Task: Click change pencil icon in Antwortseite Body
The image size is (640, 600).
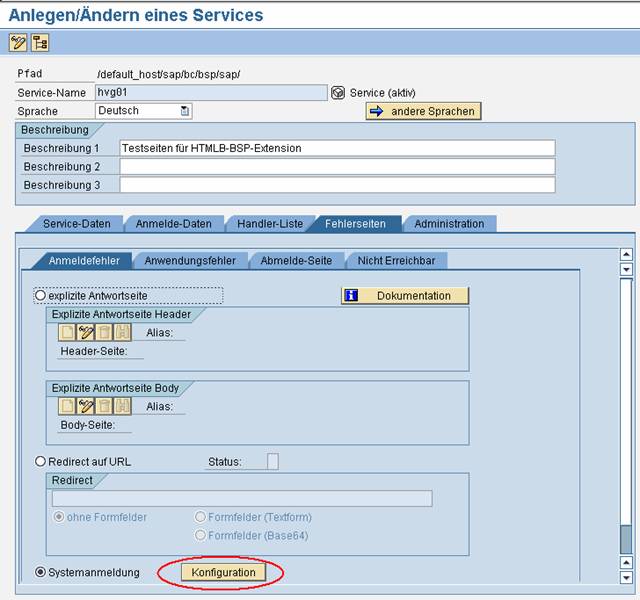Action: 85,406
